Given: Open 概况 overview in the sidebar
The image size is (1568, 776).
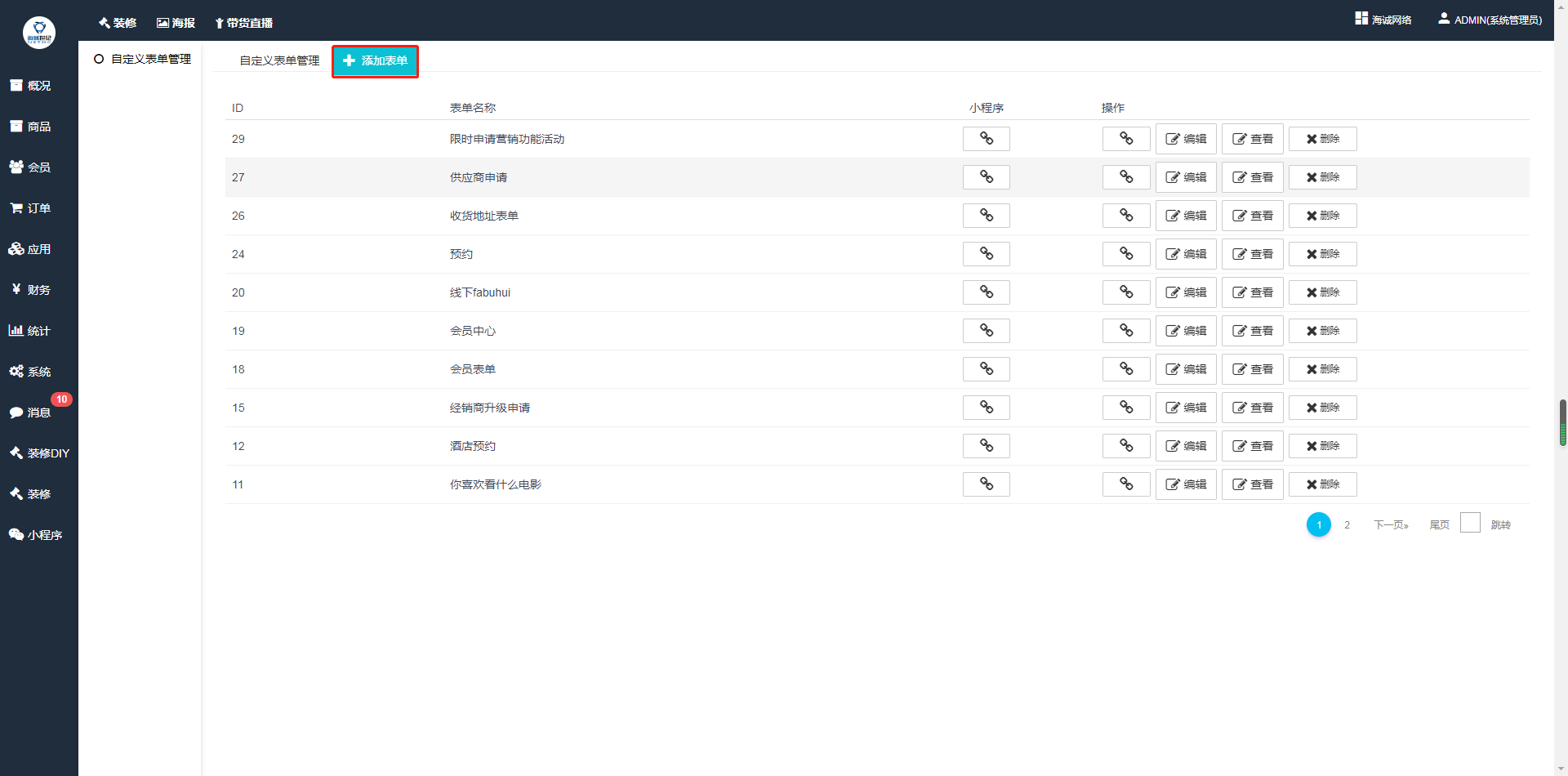Looking at the screenshot, I should pos(30,86).
